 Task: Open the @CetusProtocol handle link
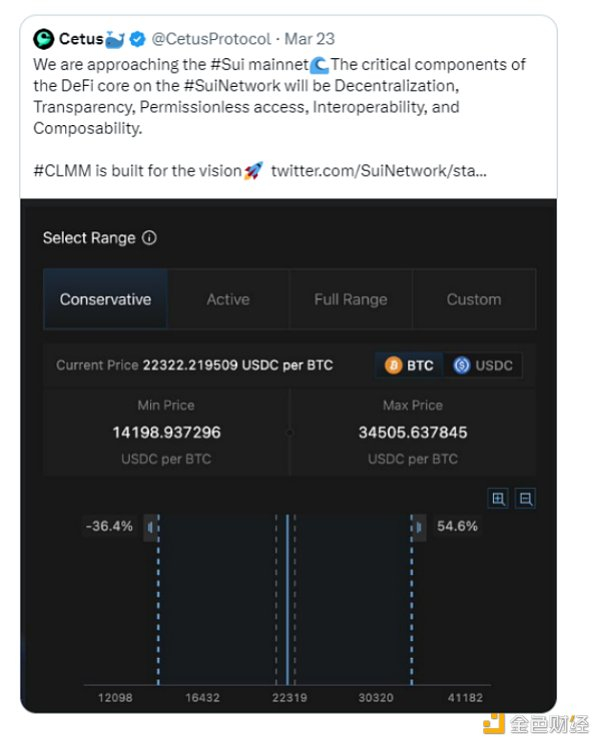pos(211,40)
